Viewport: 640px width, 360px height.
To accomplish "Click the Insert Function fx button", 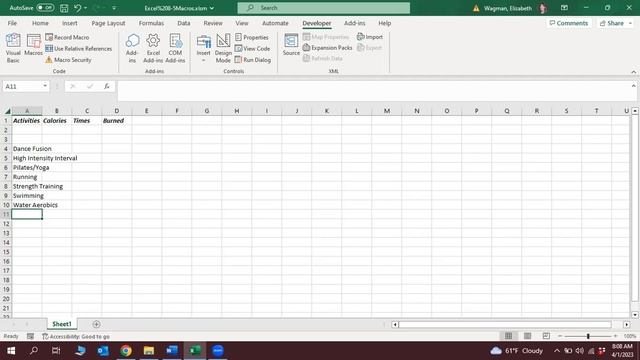I will point(107,86).
